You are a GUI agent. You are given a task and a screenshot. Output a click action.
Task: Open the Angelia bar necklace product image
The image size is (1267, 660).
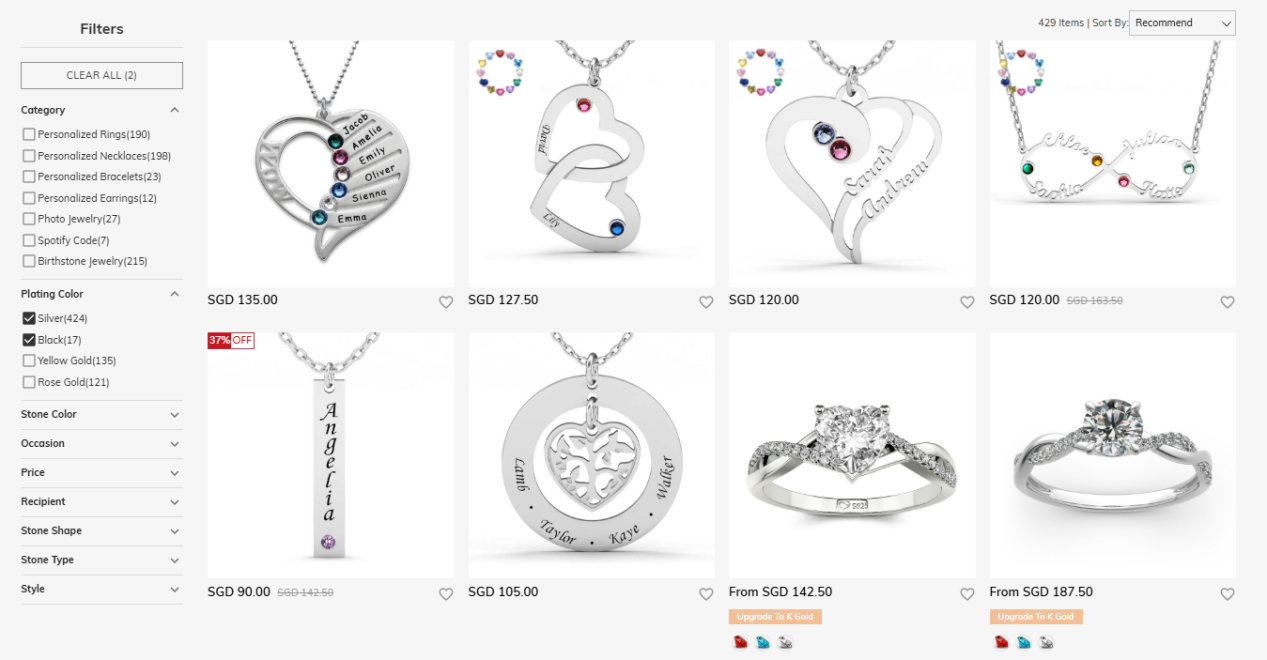coord(331,455)
